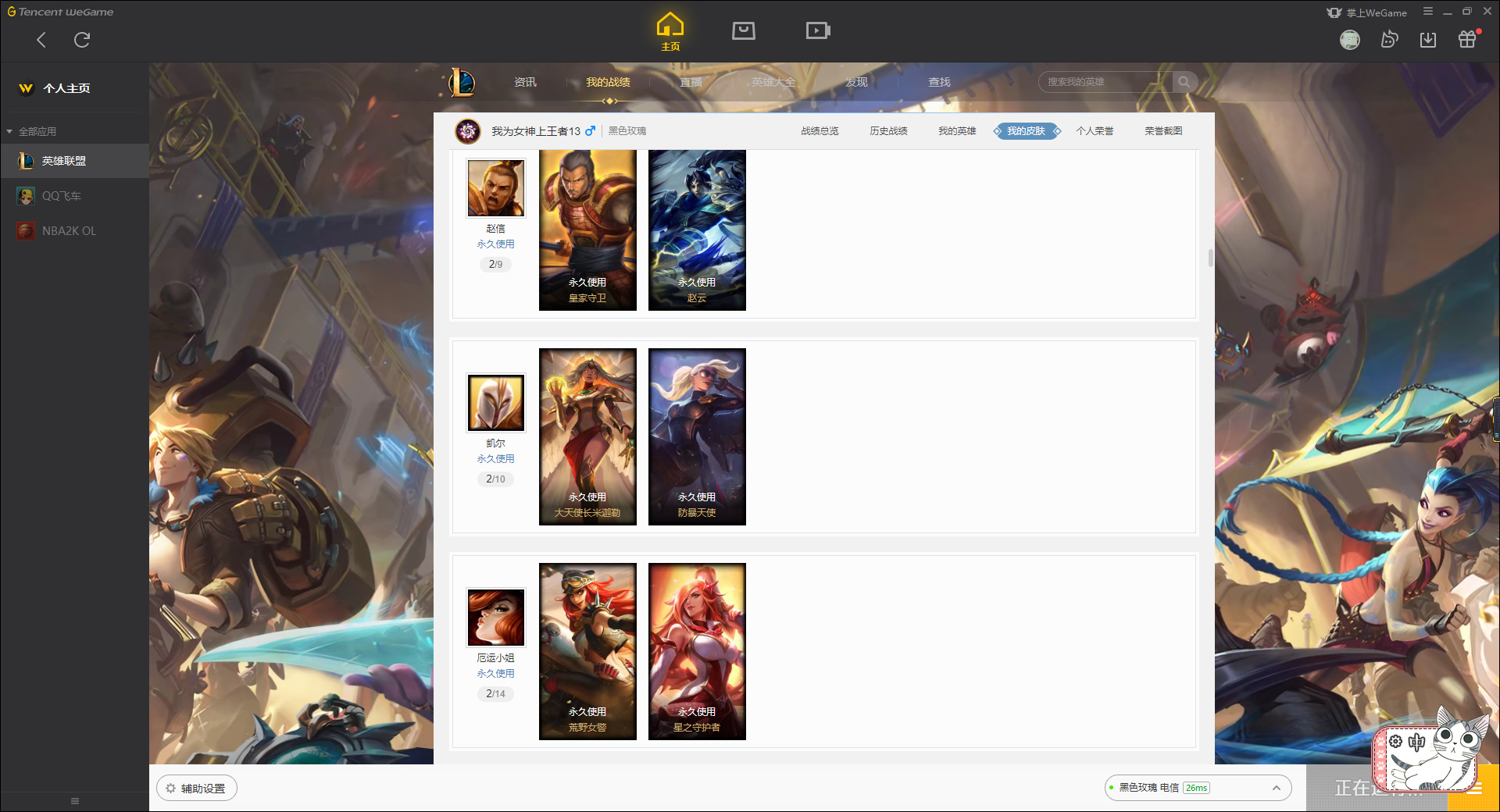Open the 直播 tab
This screenshot has width=1500, height=812.
691,82
